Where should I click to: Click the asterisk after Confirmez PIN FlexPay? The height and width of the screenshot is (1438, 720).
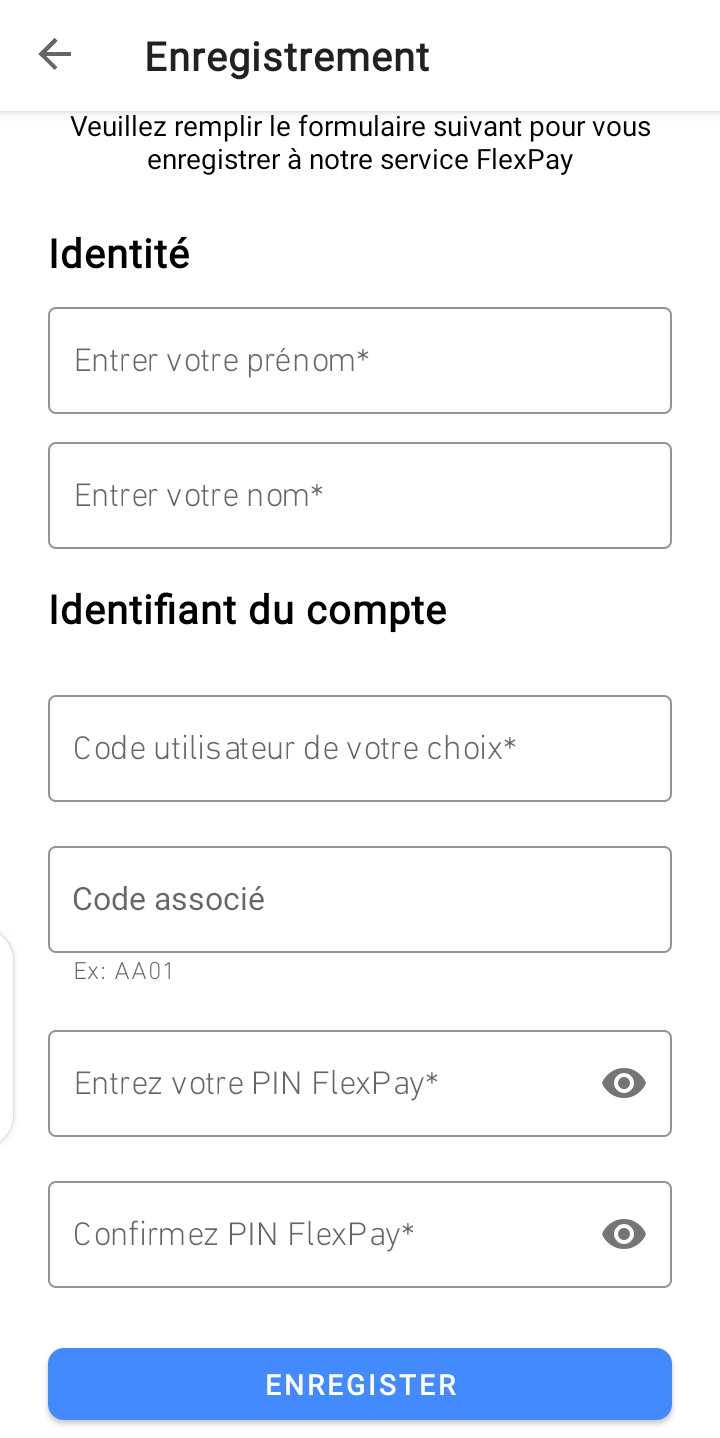[408, 1231]
